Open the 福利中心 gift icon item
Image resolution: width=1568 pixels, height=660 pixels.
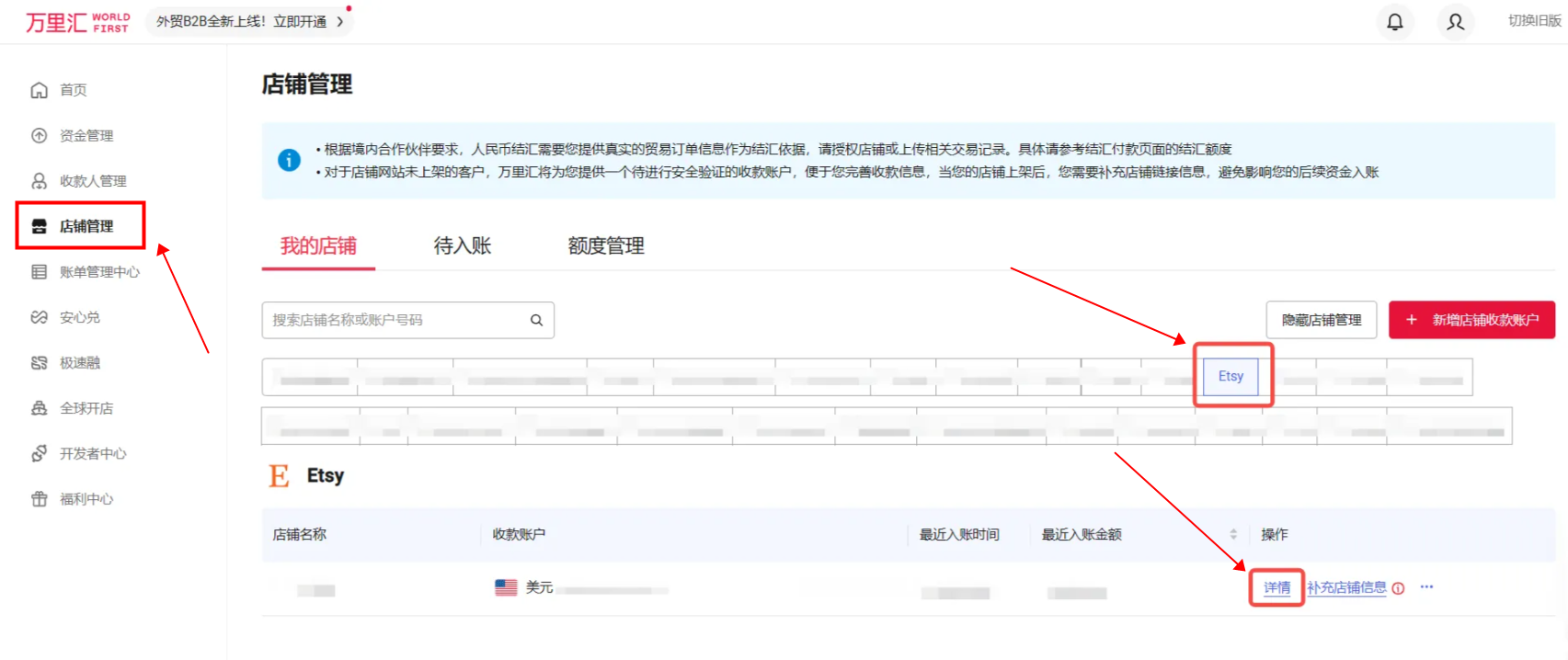[40, 499]
